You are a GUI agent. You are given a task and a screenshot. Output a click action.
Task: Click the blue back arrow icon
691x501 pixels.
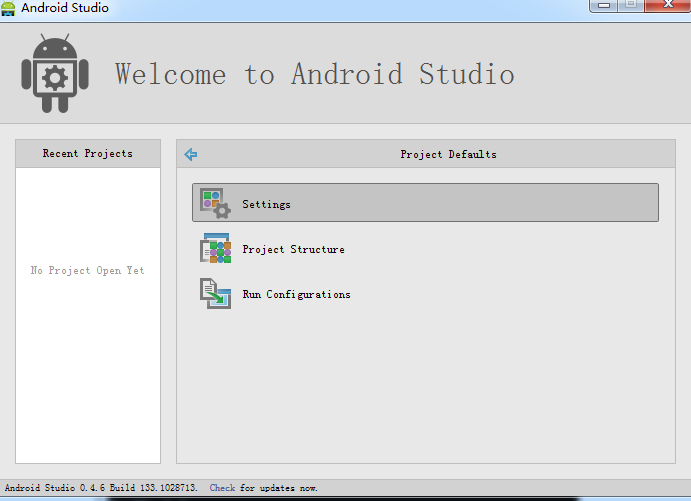pyautogui.click(x=191, y=154)
